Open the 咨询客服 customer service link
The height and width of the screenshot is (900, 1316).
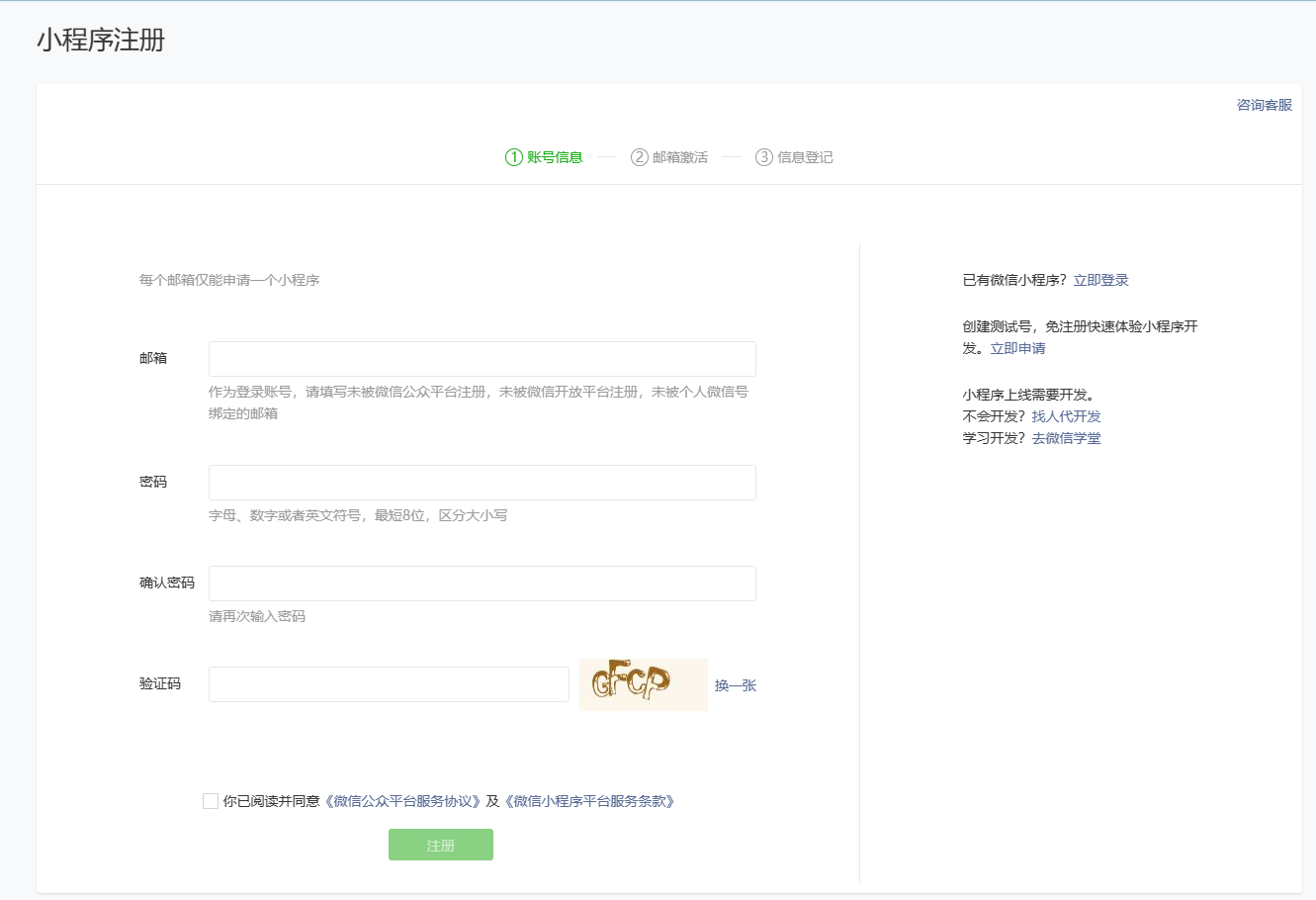click(x=1265, y=105)
